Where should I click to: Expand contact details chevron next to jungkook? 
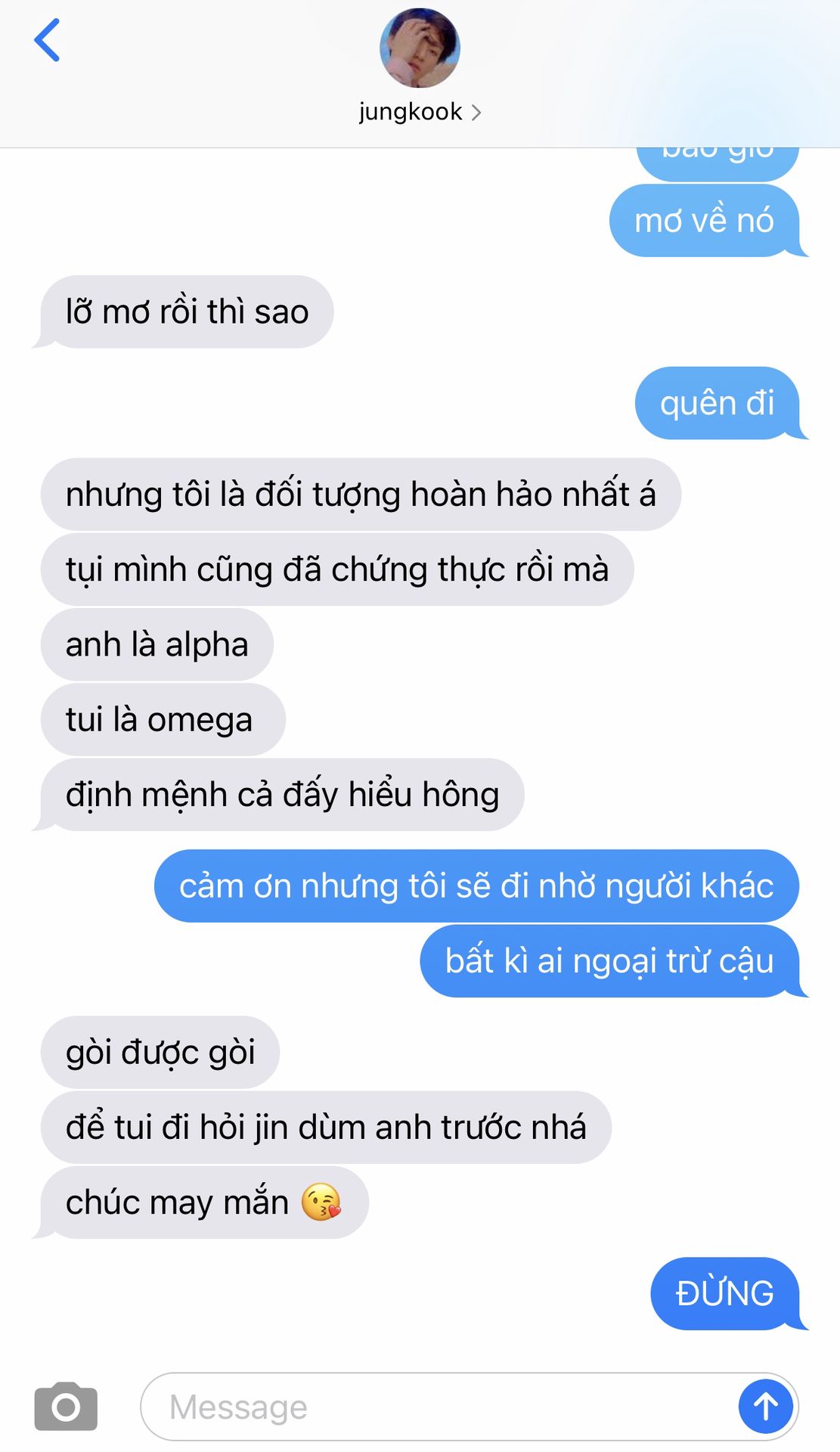[x=476, y=113]
